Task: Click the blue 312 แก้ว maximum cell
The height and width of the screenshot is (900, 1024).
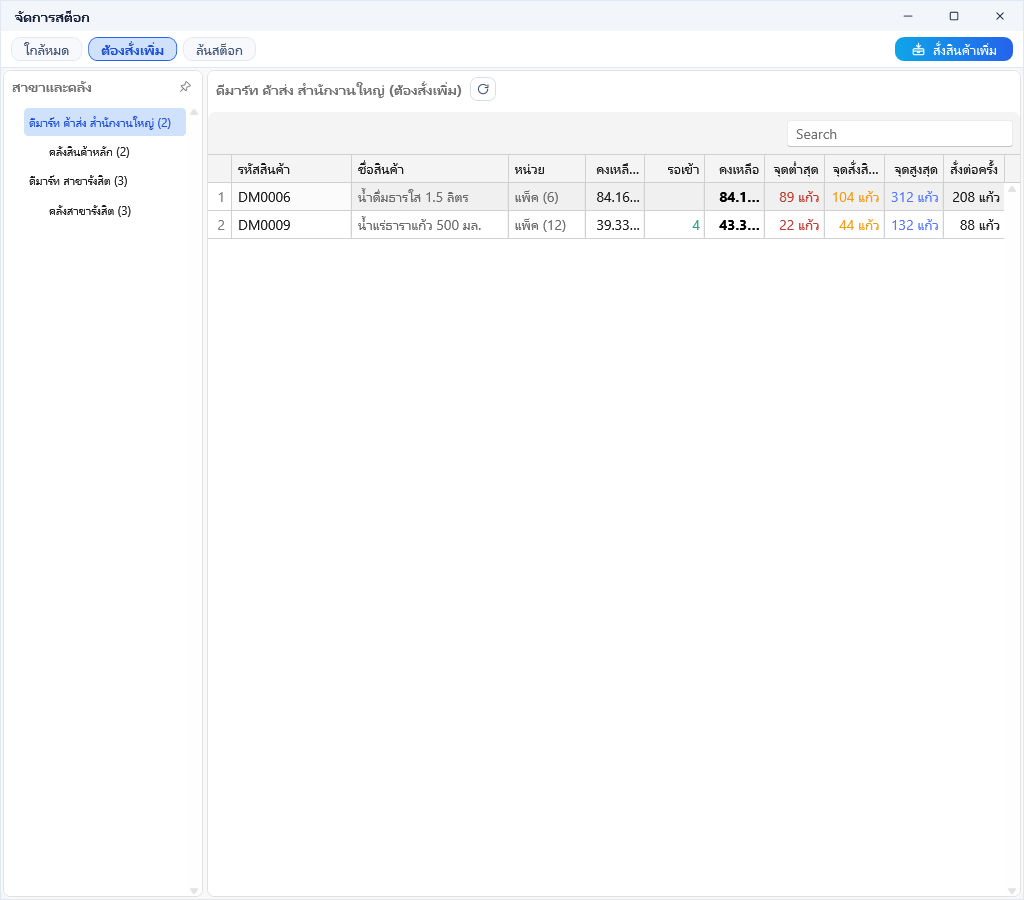Action: click(914, 197)
